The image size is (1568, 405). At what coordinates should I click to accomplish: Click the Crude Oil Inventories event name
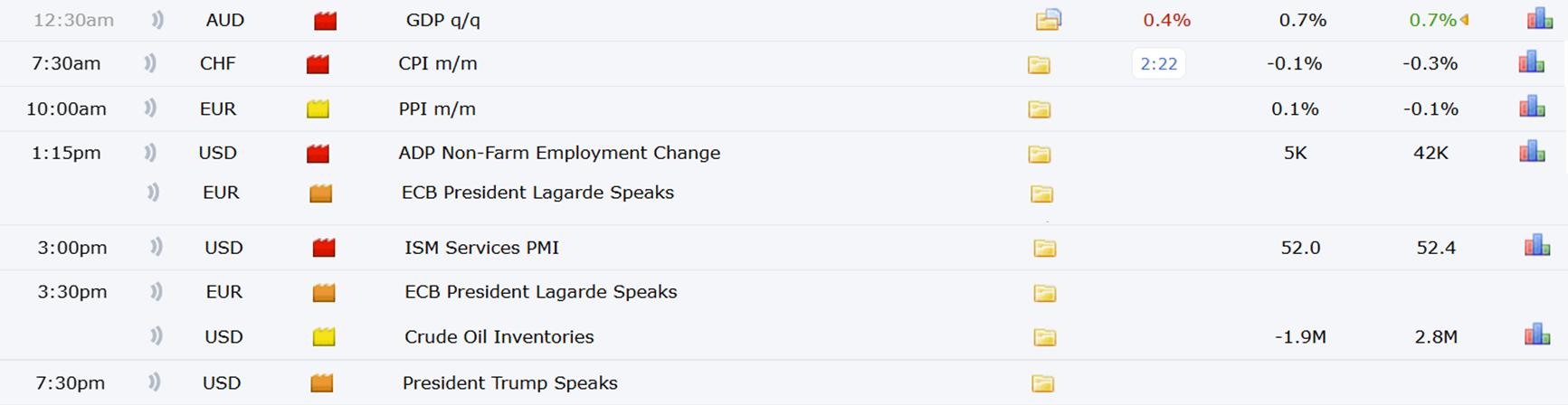click(499, 336)
